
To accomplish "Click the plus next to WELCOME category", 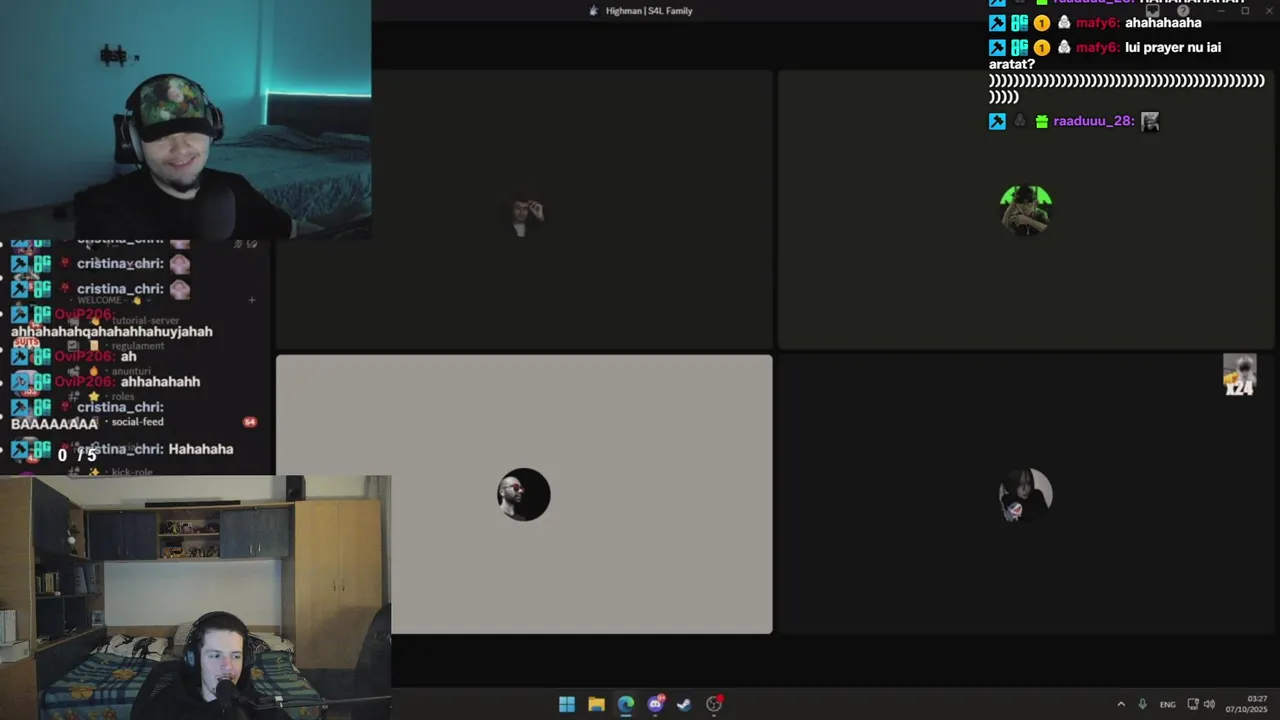I will click(251, 300).
